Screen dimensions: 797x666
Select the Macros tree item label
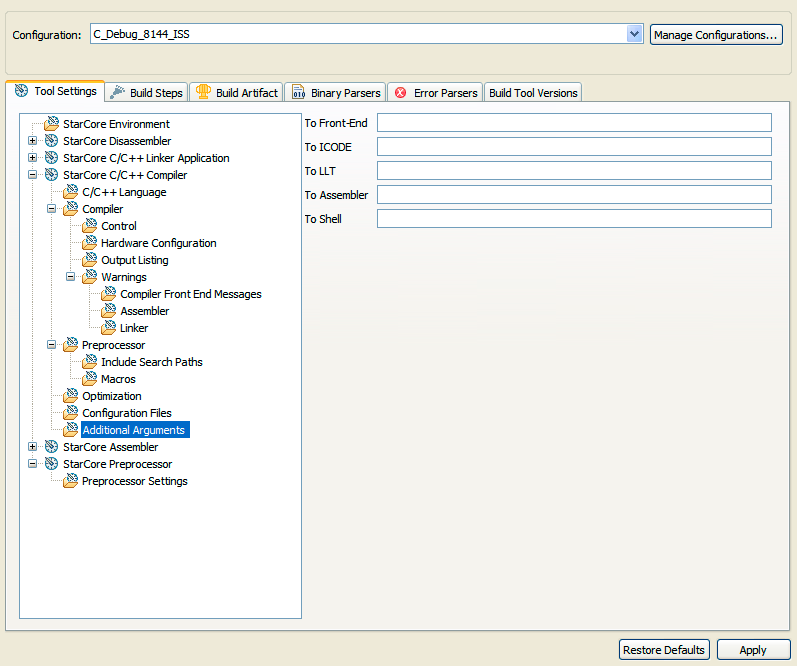(118, 379)
